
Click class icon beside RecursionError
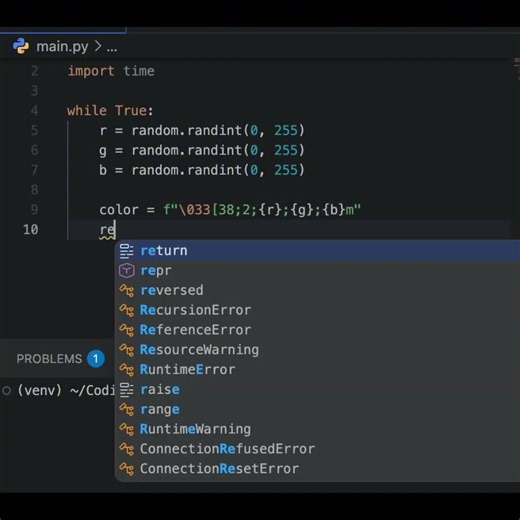[x=127, y=310]
